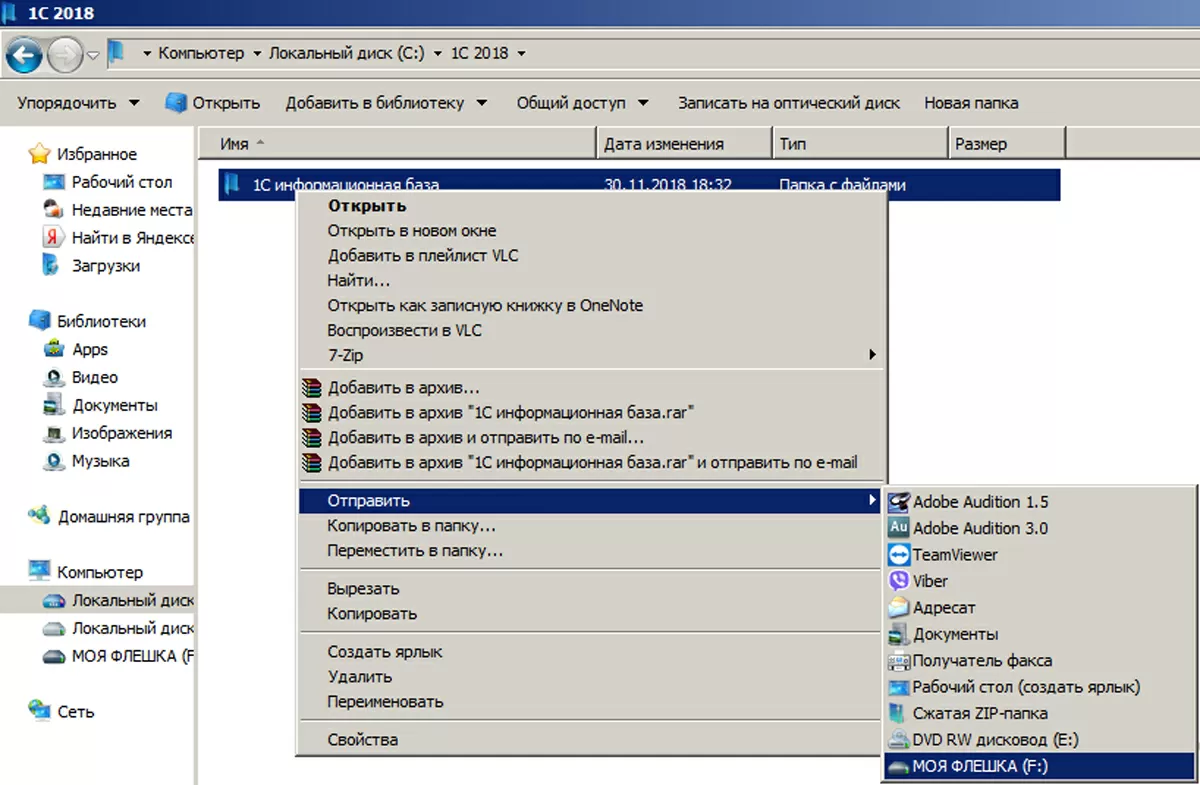Sort by the Тип column header

pos(860,144)
